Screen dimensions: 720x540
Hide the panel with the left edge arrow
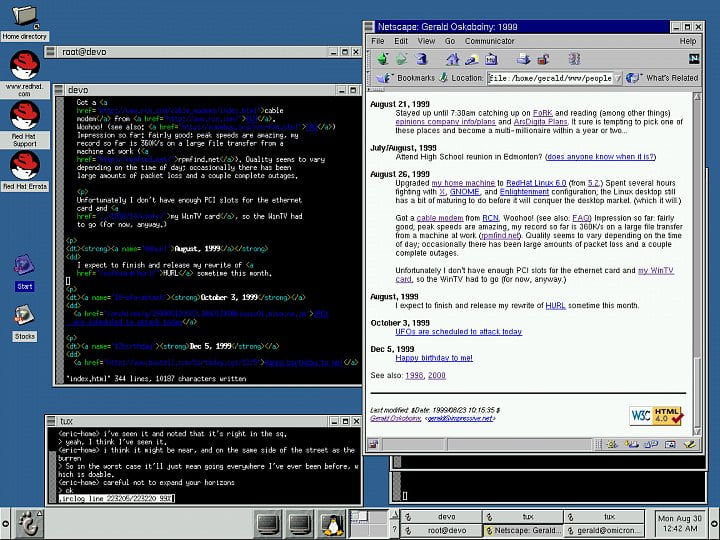click(5, 524)
